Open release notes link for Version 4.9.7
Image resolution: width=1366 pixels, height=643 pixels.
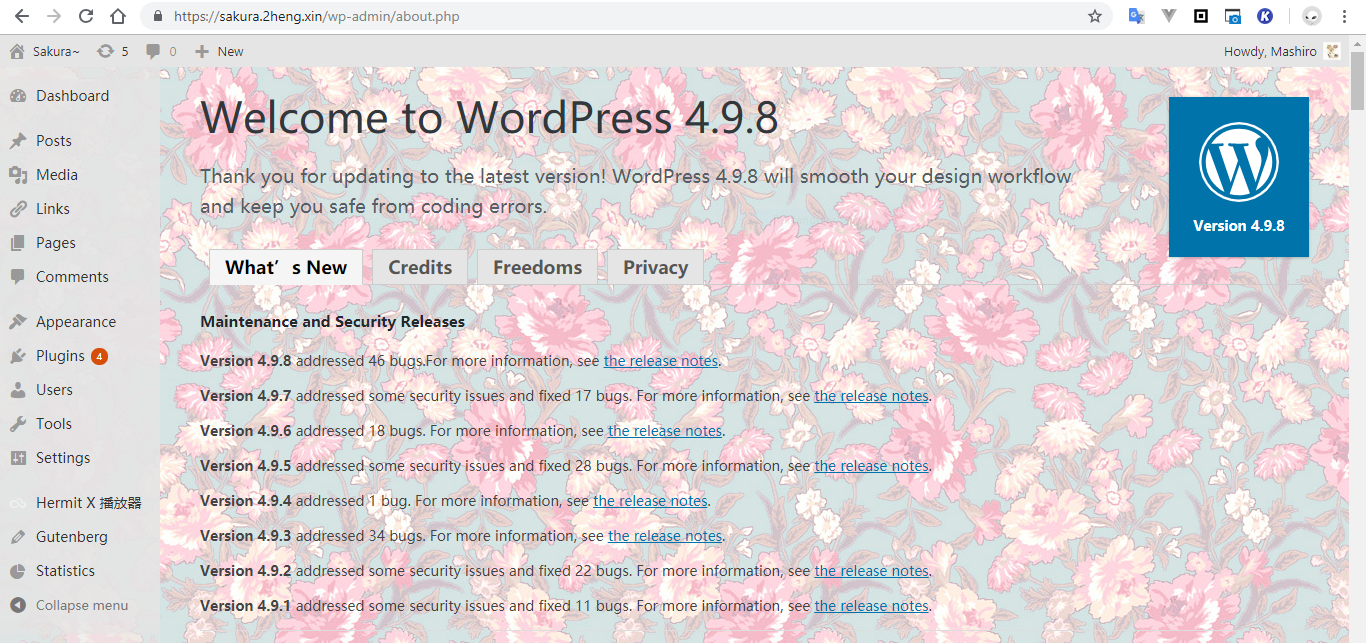pyautogui.click(x=871, y=396)
